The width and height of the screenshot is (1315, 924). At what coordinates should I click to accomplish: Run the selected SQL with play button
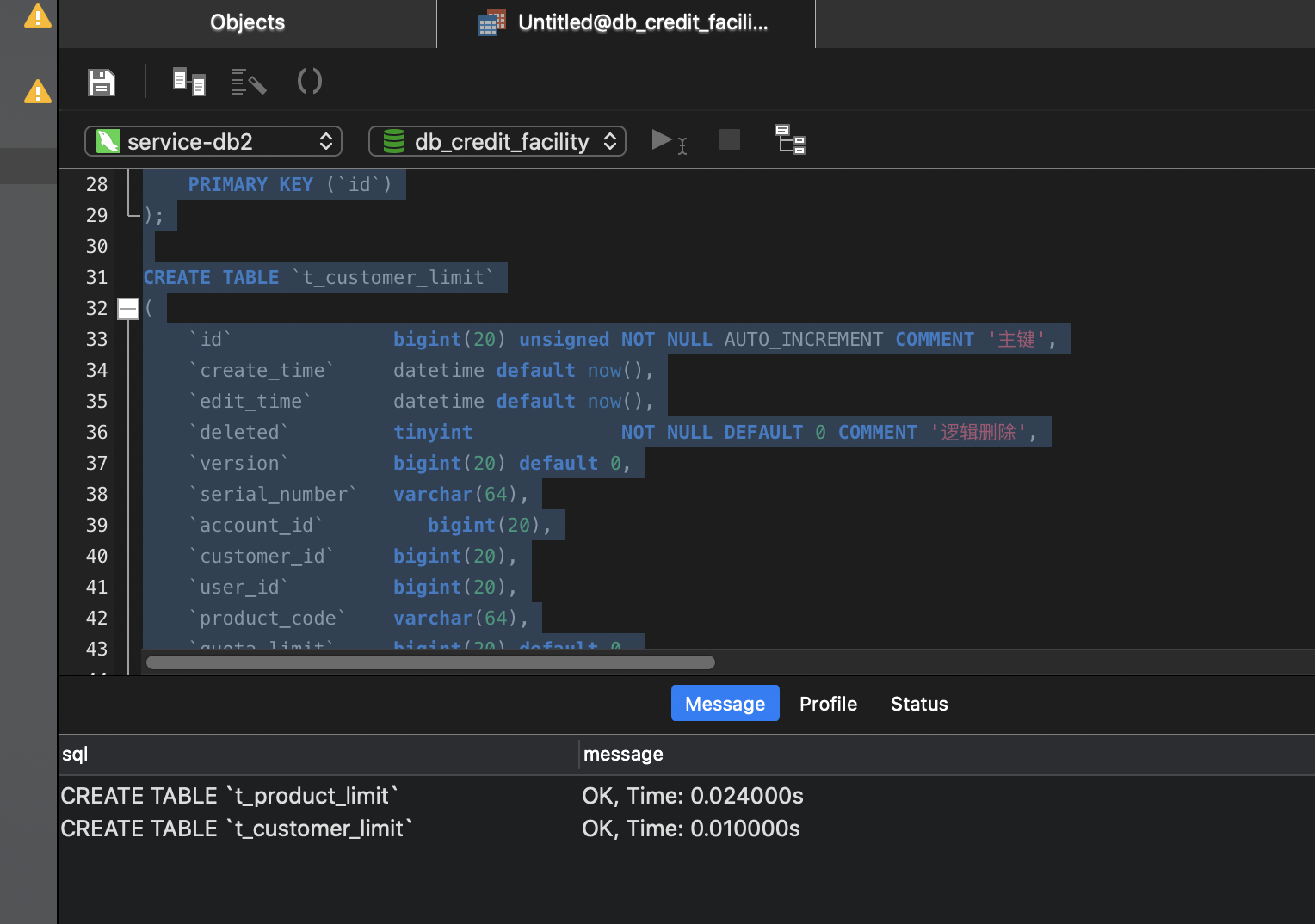click(669, 141)
